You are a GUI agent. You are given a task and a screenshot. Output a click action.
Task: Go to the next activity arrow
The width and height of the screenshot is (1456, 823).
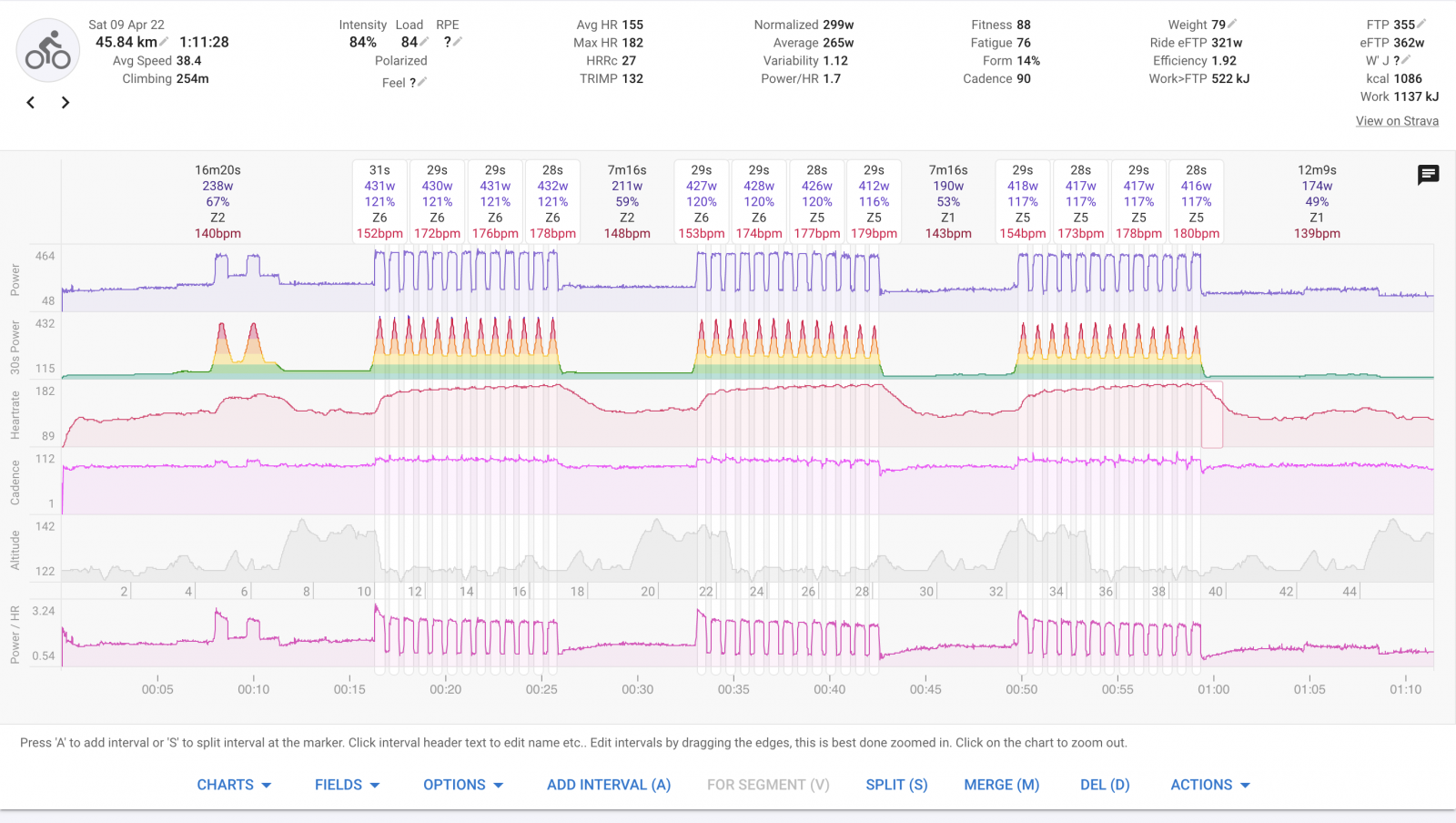(x=65, y=103)
